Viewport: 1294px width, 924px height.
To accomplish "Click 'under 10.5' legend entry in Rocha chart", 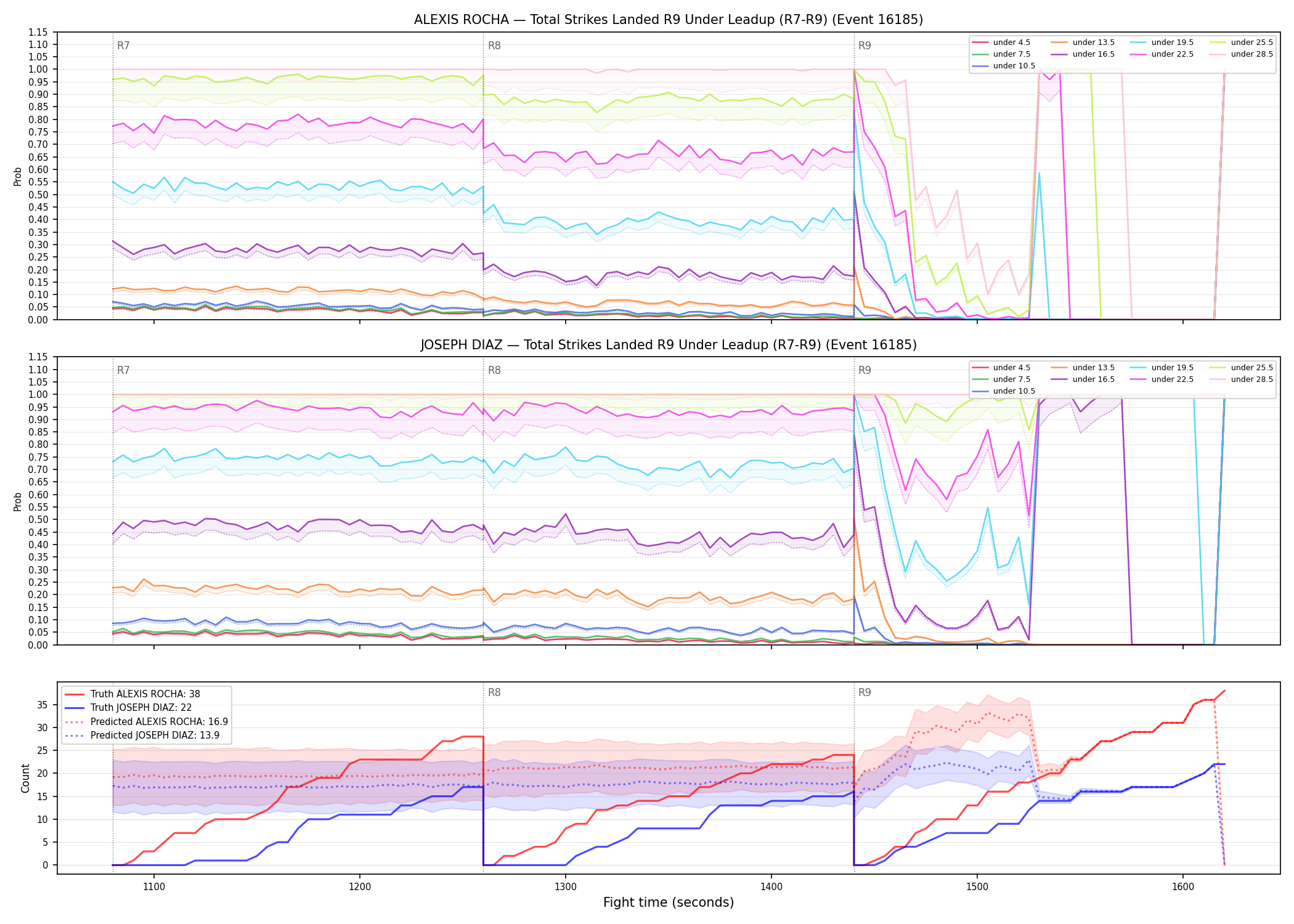I will pyautogui.click(x=1004, y=66).
